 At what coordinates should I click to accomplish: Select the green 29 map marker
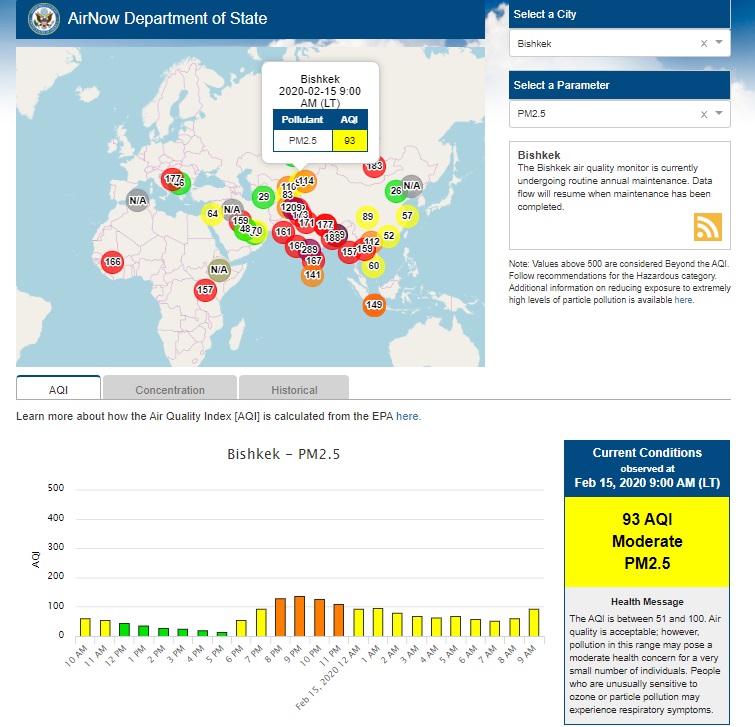[x=263, y=197]
